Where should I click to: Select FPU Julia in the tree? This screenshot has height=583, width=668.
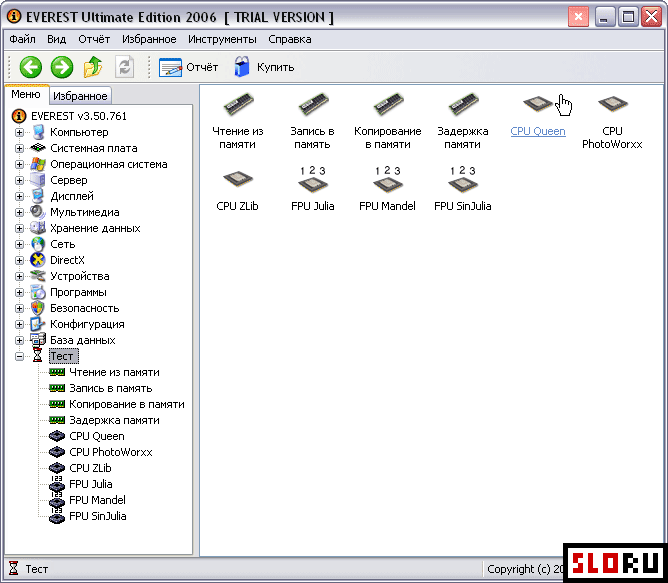[91, 484]
